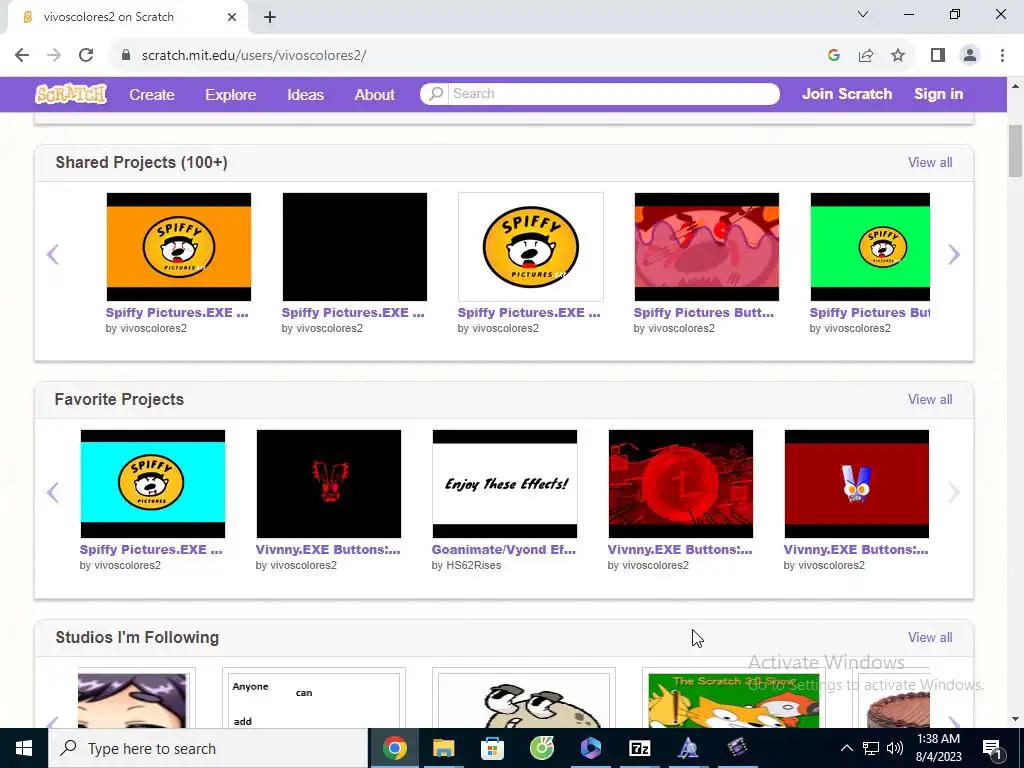
Task: Click the tab search chevron in title bar
Action: pyautogui.click(x=863, y=14)
